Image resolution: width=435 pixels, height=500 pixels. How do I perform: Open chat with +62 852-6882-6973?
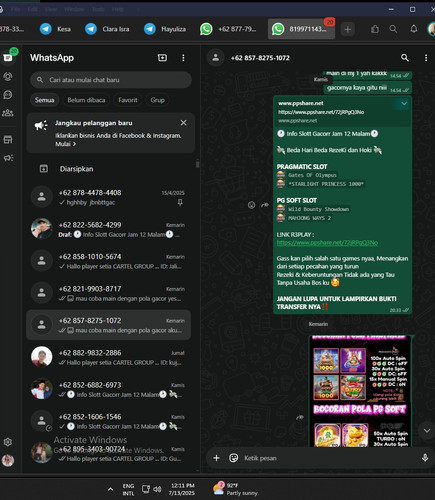click(x=109, y=389)
